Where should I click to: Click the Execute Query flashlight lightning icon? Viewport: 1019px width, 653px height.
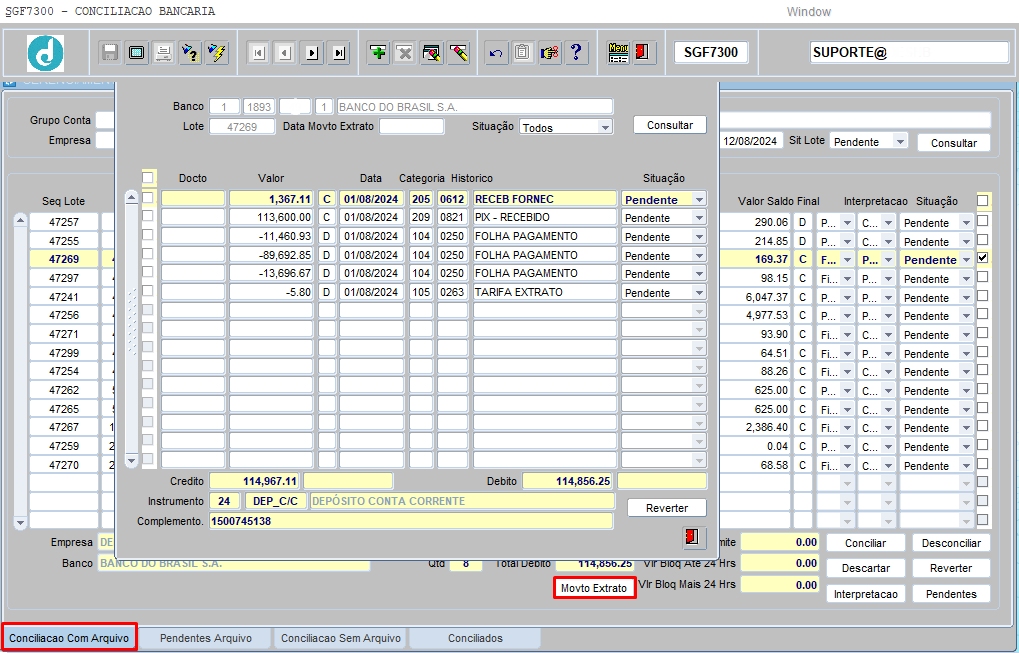216,52
